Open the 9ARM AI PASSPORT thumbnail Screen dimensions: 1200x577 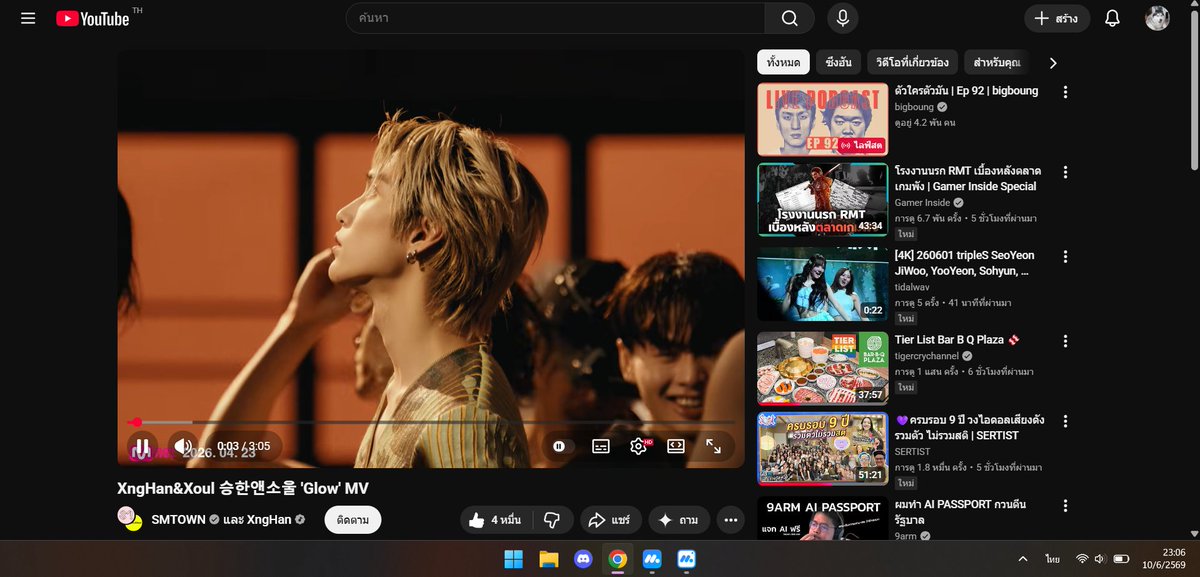(x=822, y=518)
